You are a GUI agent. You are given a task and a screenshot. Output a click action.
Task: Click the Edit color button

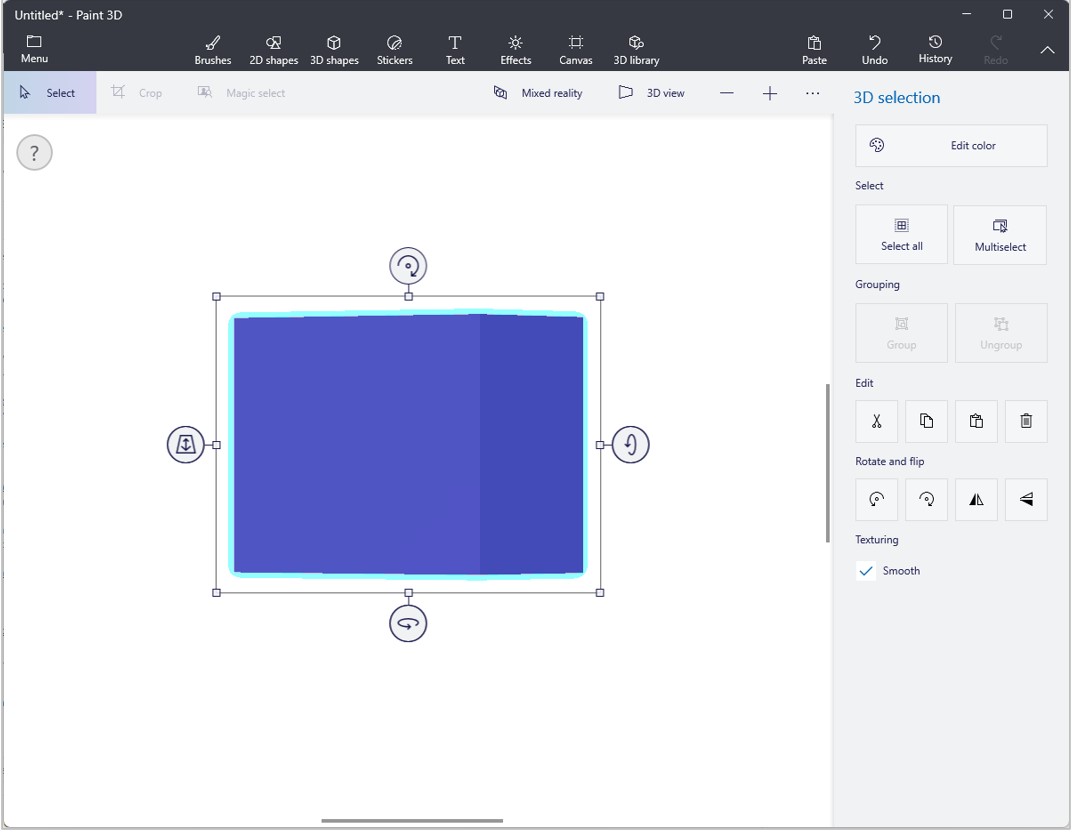(950, 145)
